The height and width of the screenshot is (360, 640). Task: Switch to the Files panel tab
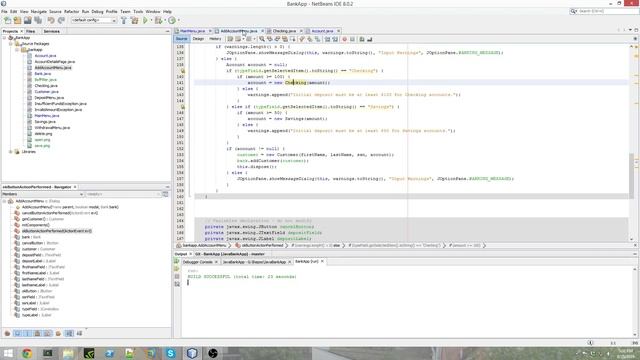(x=31, y=31)
